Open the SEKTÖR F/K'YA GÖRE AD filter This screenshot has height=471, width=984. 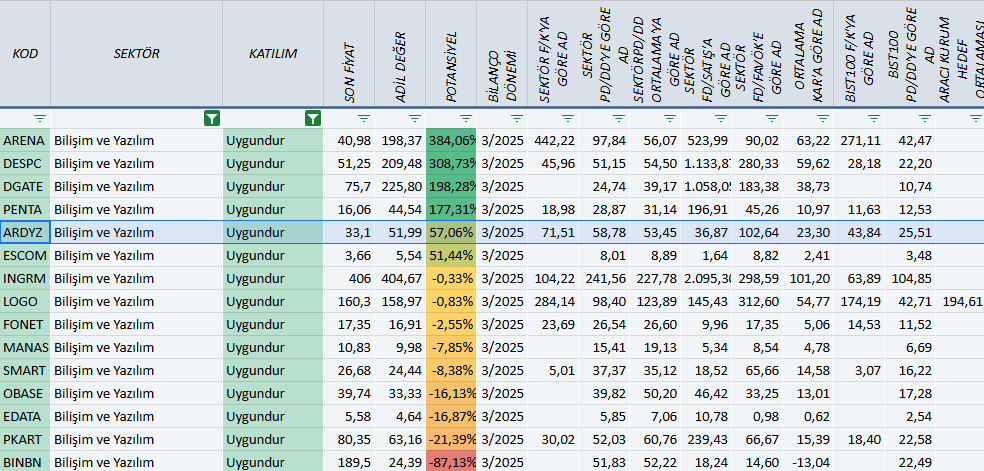tap(568, 118)
